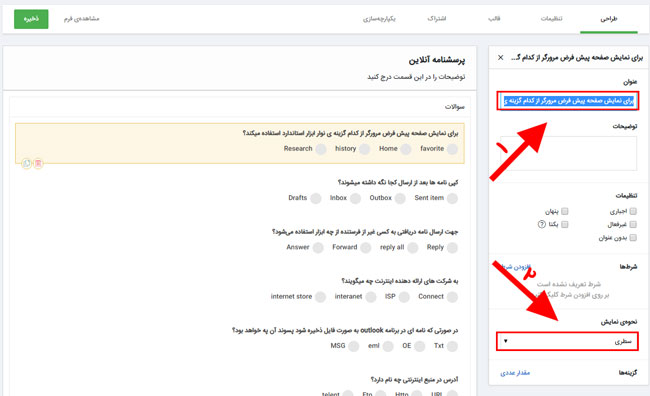Select the question about email copies after sending
The image size is (650, 396).
pos(398,182)
